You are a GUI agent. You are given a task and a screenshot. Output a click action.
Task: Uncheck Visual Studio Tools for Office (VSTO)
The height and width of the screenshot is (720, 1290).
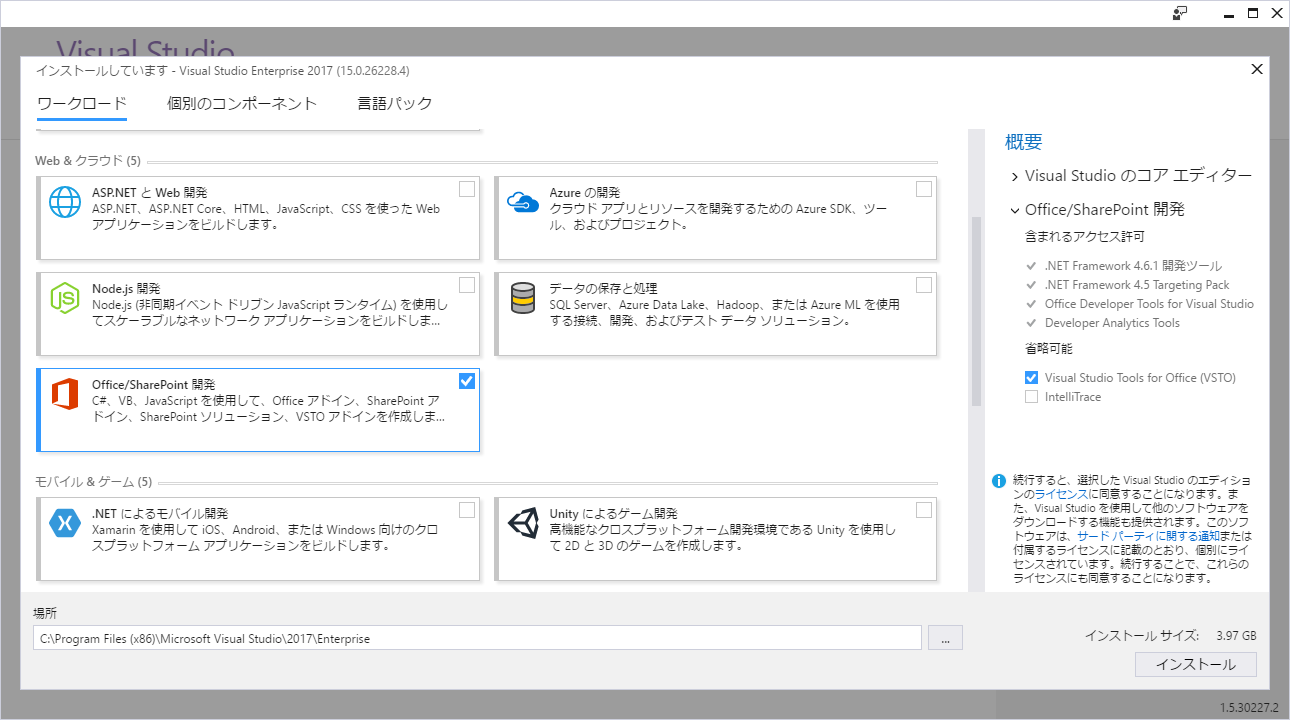click(x=1031, y=378)
